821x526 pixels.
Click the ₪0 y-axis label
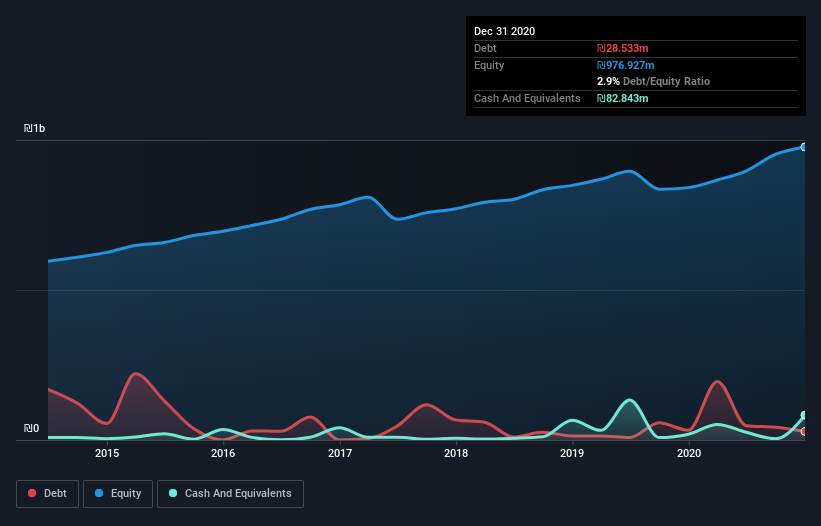31,428
